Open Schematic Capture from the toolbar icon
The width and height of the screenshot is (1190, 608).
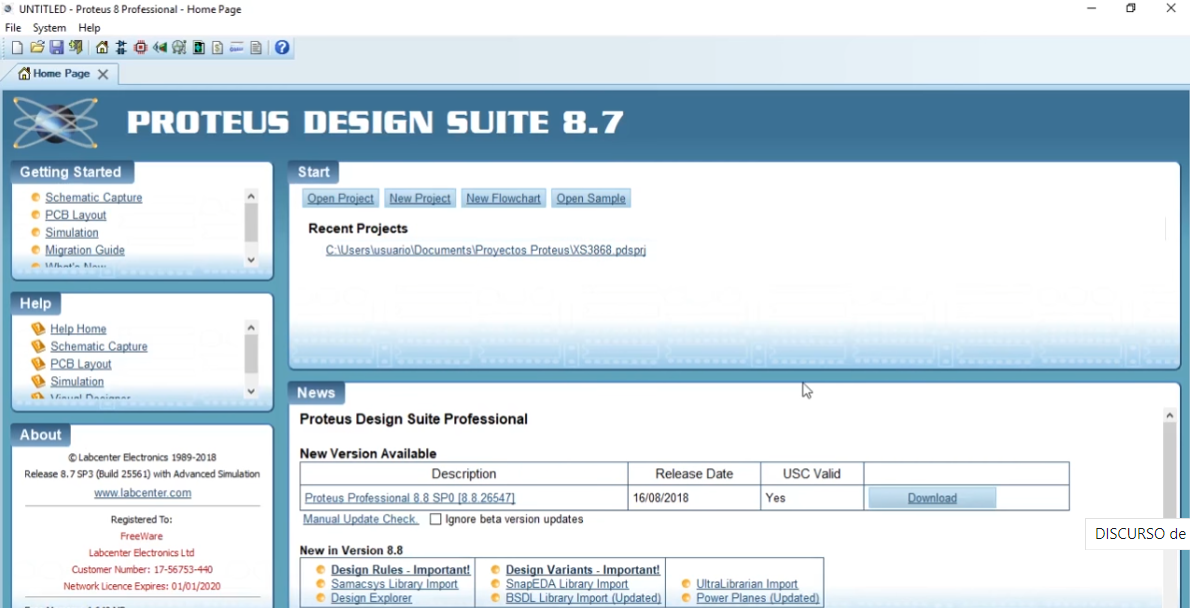(121, 48)
